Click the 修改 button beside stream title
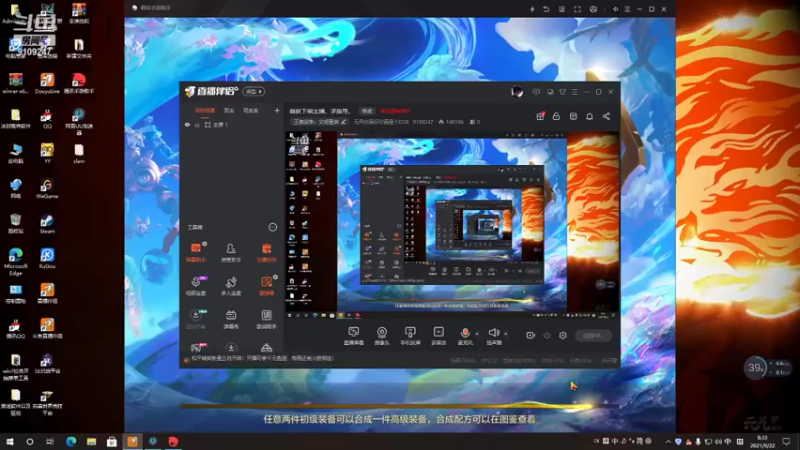800x450 pixels. point(367,111)
